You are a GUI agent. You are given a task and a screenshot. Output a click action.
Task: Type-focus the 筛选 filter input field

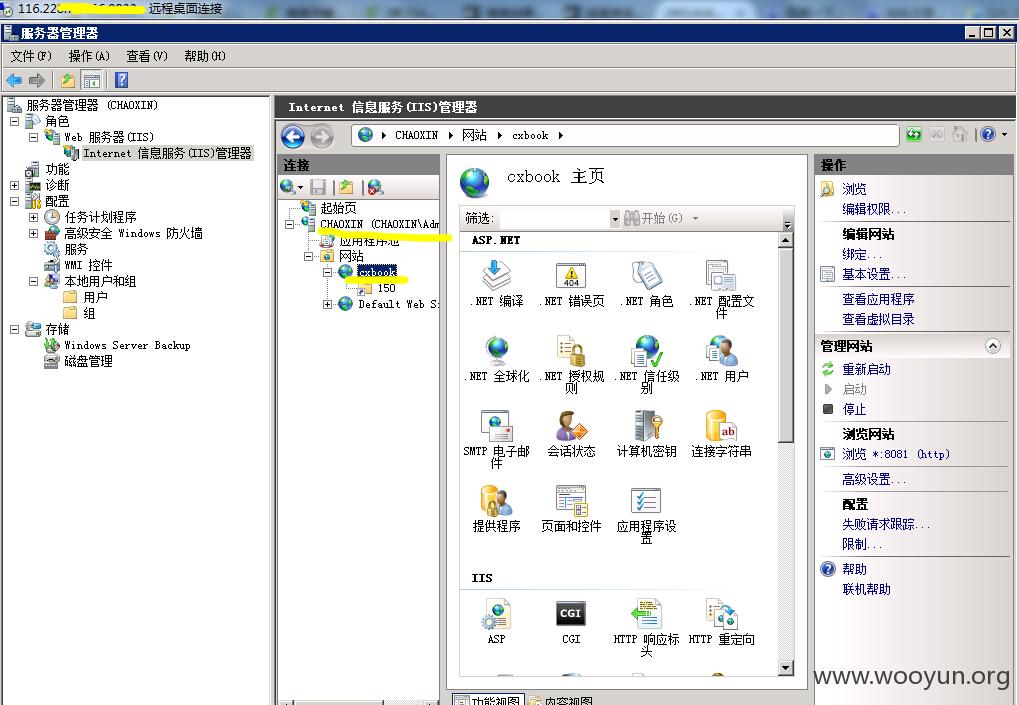click(554, 219)
